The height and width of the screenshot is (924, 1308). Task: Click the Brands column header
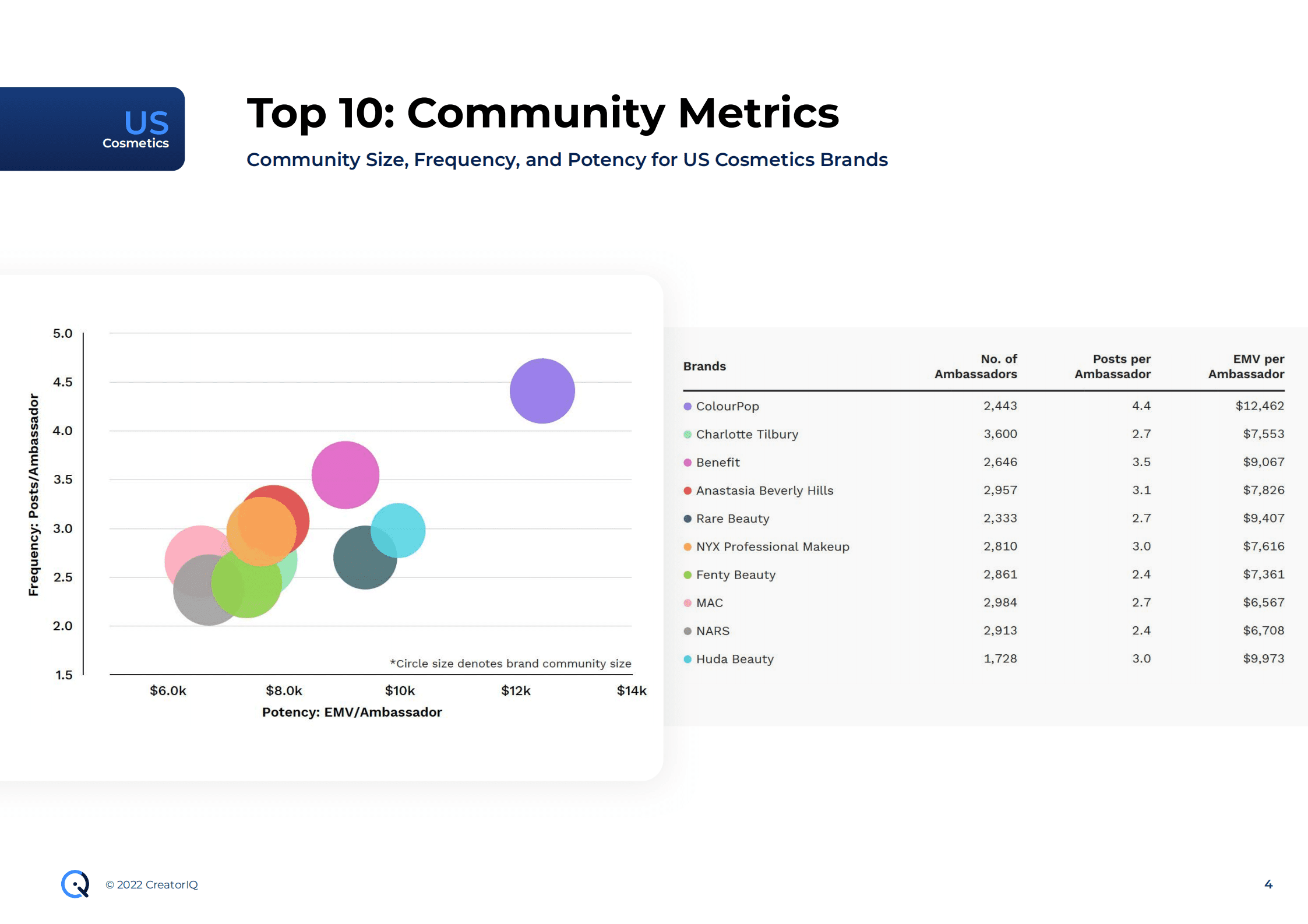[704, 366]
